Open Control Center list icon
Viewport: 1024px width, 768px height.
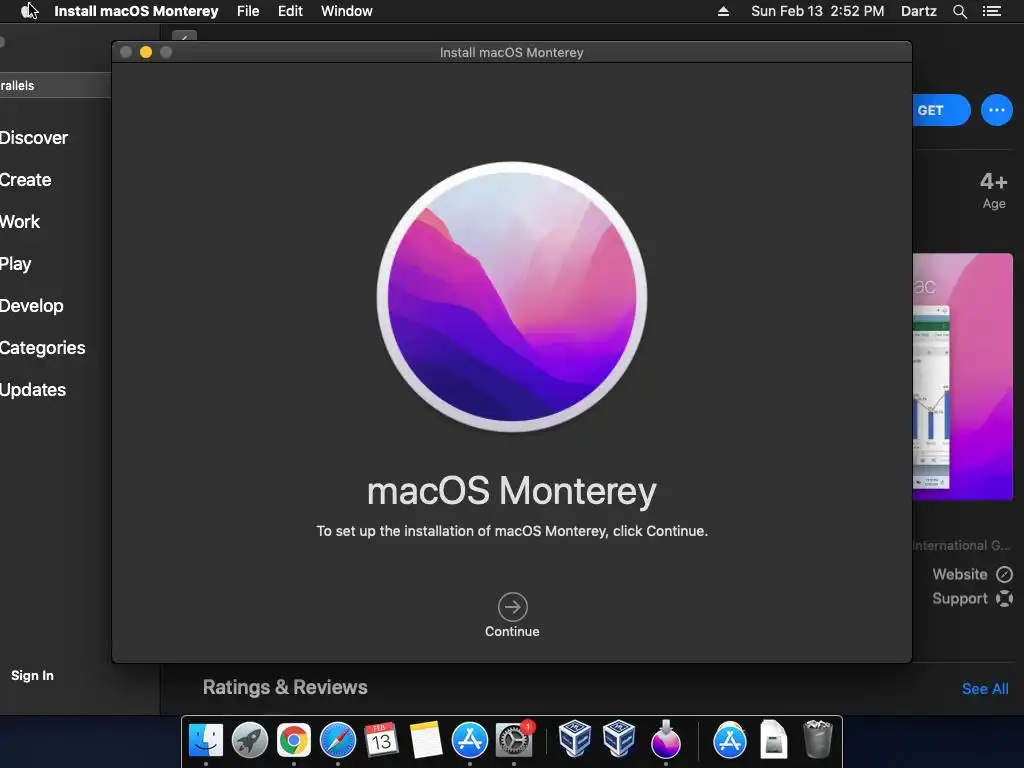point(991,11)
